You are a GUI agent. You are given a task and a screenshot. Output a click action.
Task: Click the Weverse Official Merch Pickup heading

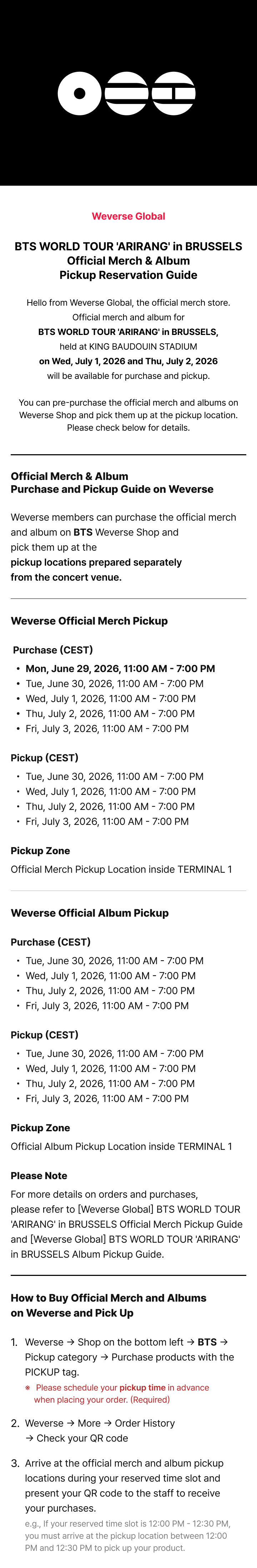click(x=89, y=621)
